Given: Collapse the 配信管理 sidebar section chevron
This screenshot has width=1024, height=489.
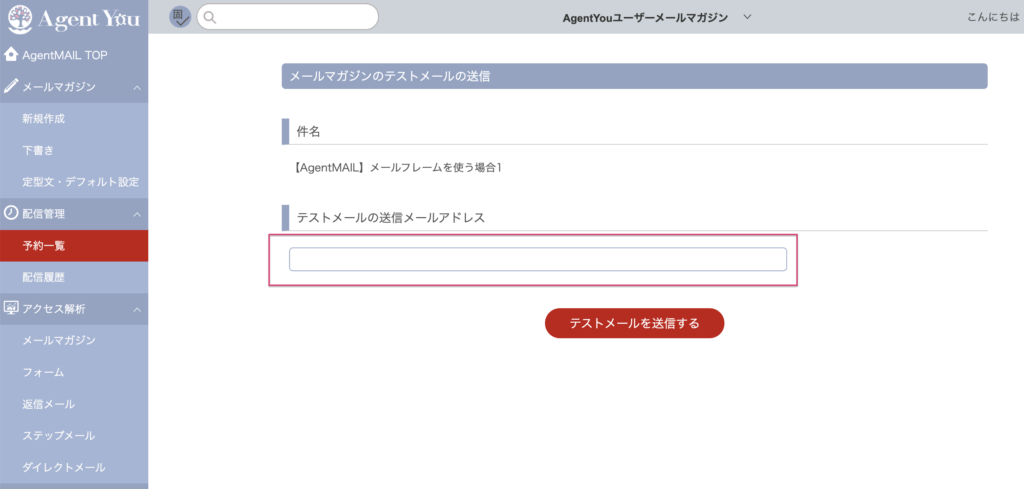Looking at the screenshot, I should point(137,214).
